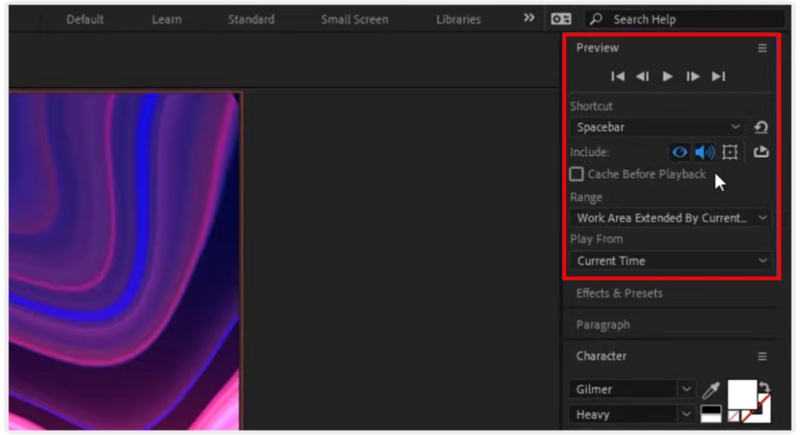Switch to the Standard workspace
The image size is (800, 435).
pos(251,19)
